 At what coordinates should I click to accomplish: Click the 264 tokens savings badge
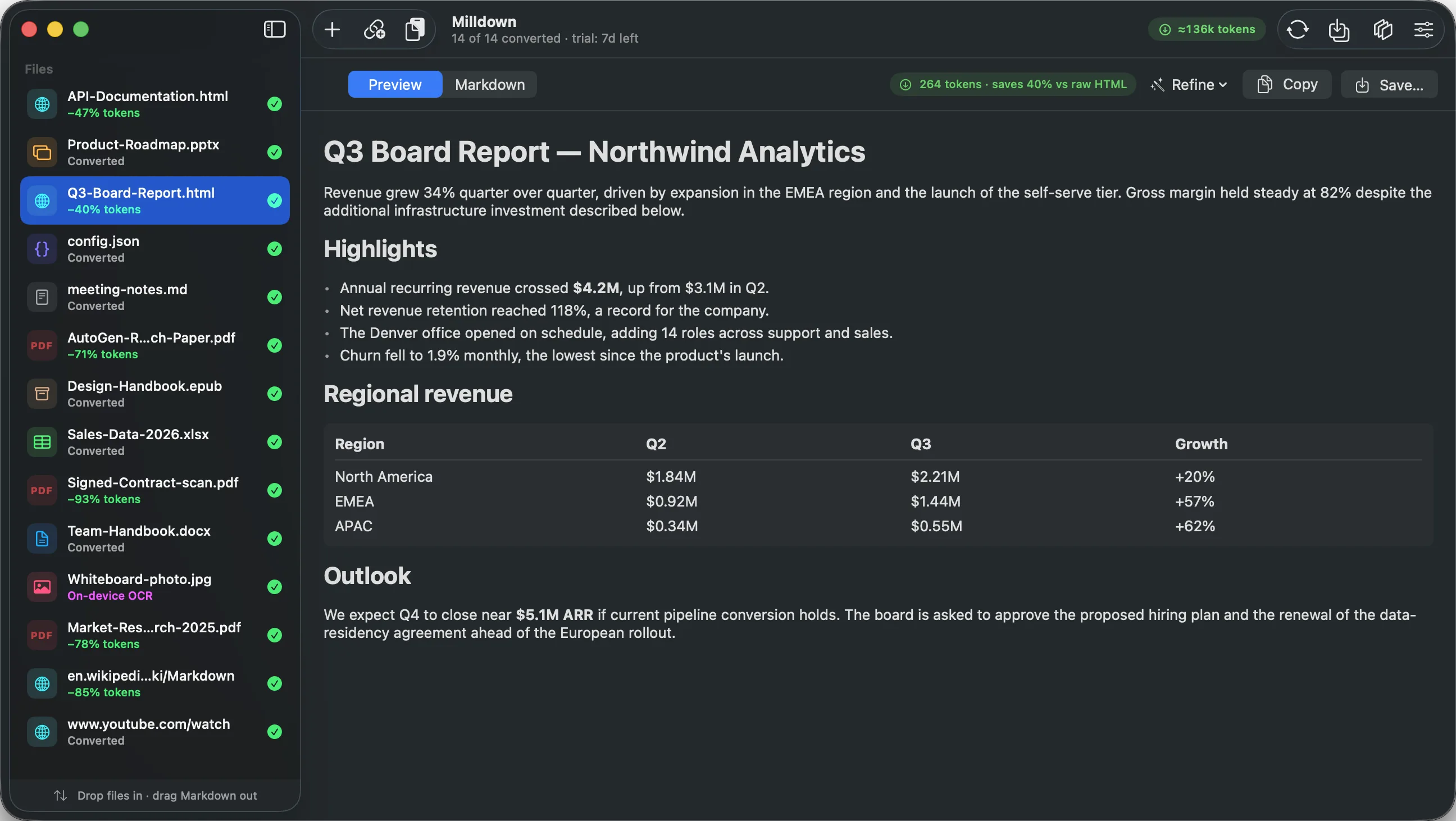click(x=1013, y=84)
